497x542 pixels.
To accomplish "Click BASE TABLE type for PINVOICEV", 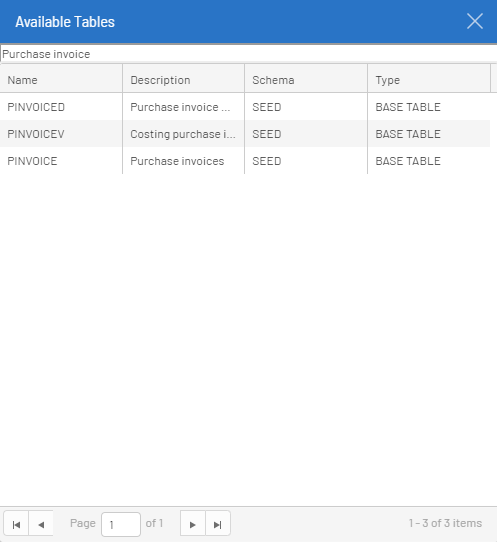I will [x=429, y=134].
